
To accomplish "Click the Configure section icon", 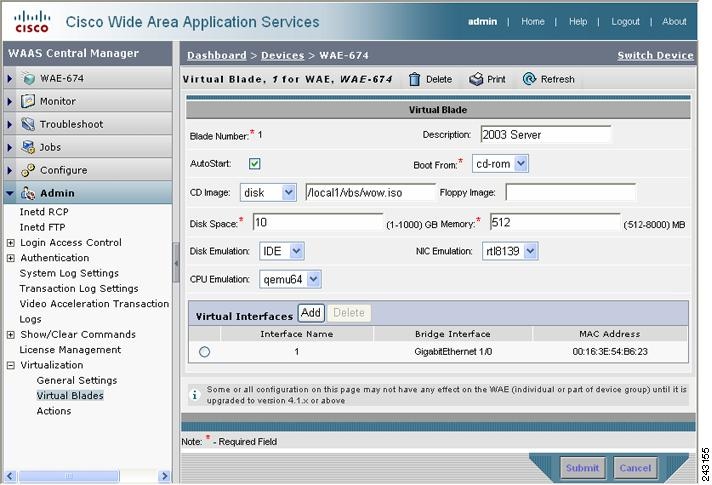I will tap(28, 170).
